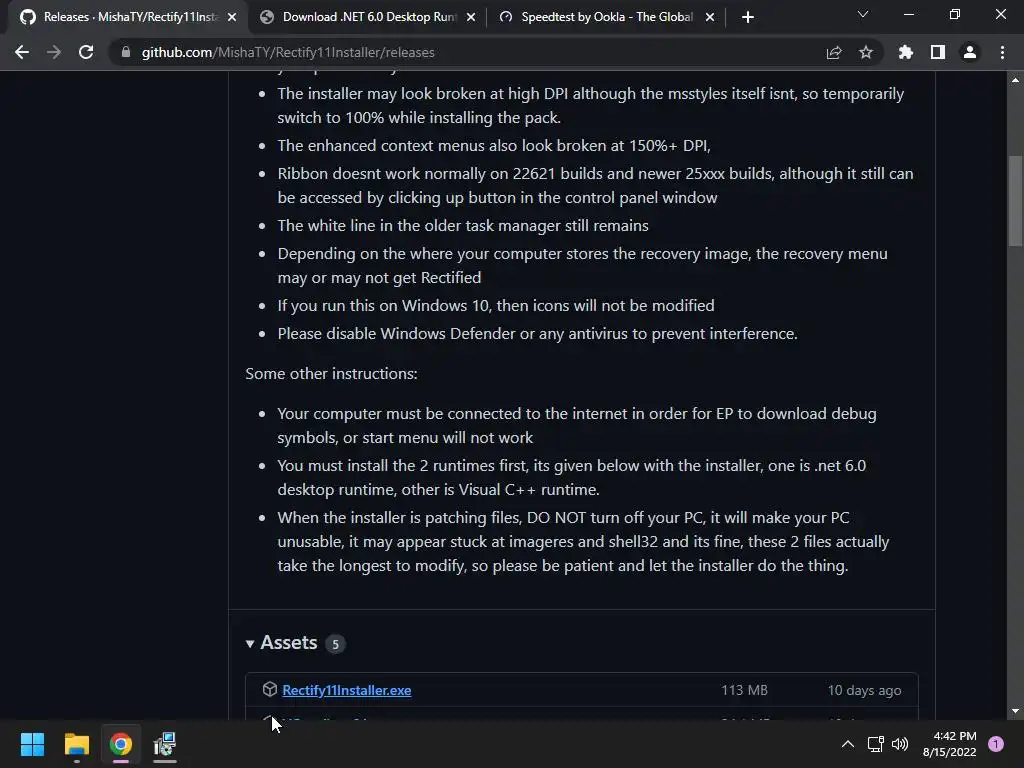Close the .NET 6.0 download tab

pyautogui.click(x=471, y=17)
